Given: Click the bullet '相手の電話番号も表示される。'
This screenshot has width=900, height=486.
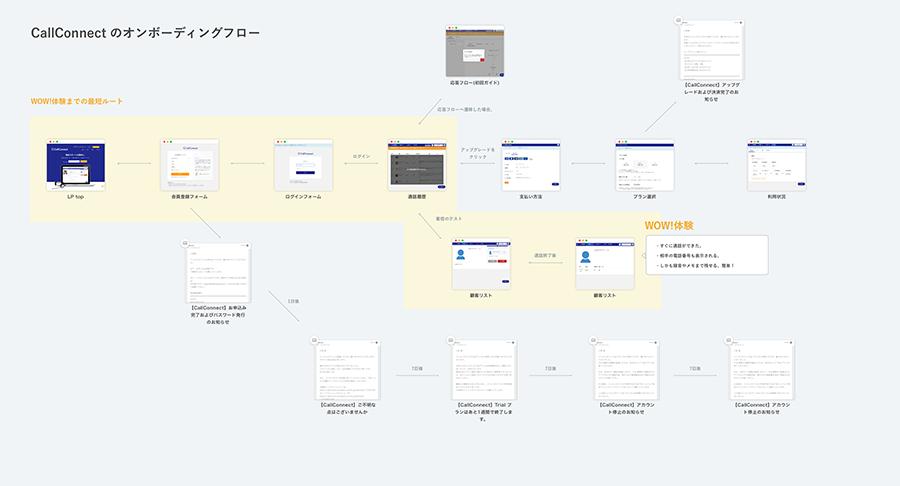Looking at the screenshot, I should point(688,256).
